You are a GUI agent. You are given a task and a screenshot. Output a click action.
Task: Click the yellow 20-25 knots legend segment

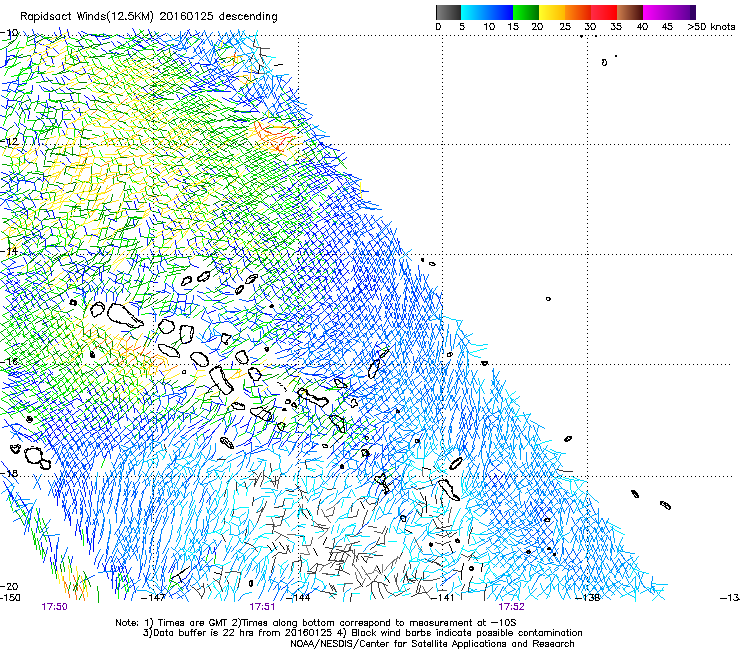click(x=552, y=12)
